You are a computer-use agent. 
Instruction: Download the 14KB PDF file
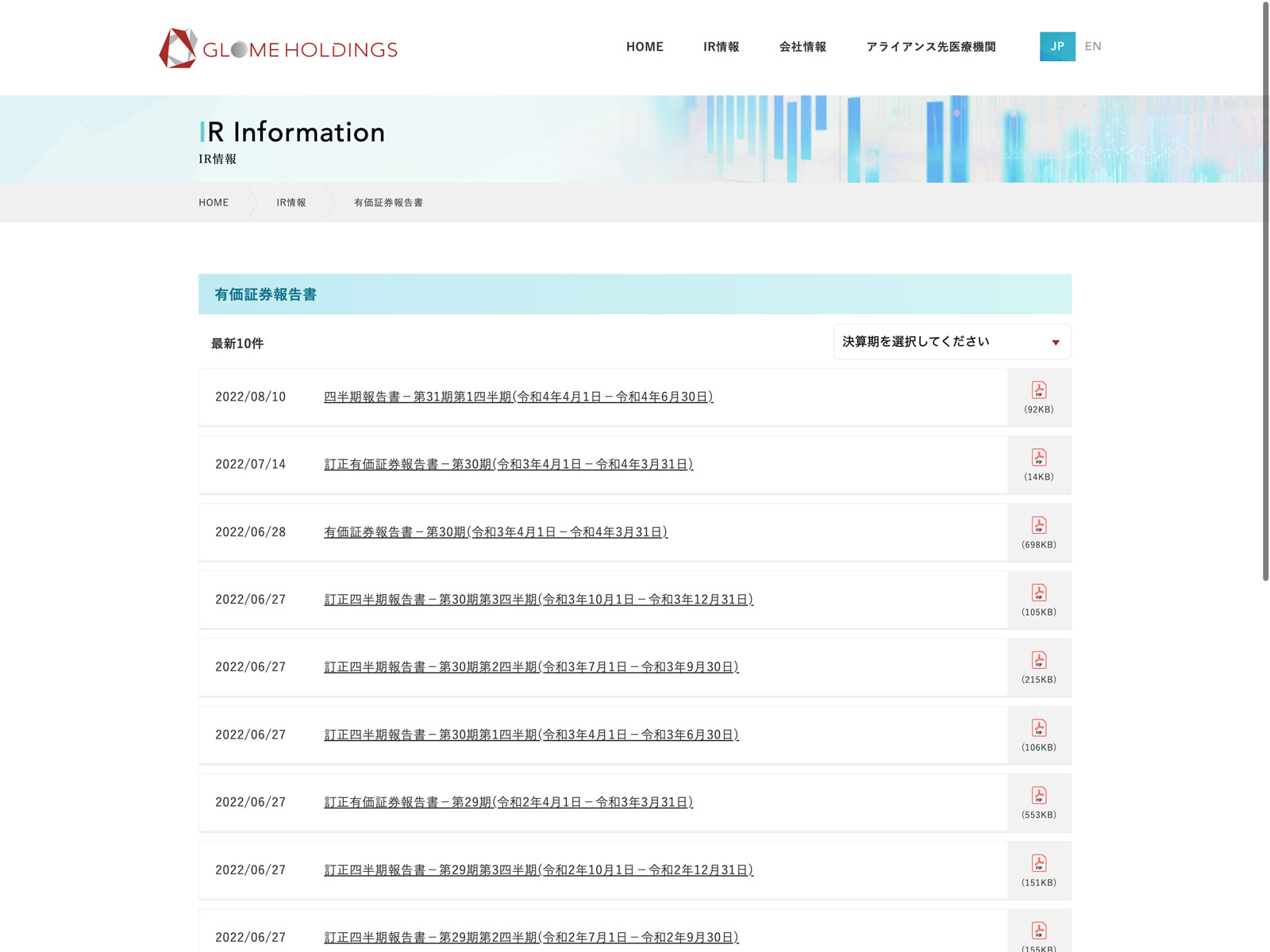pos(1038,458)
